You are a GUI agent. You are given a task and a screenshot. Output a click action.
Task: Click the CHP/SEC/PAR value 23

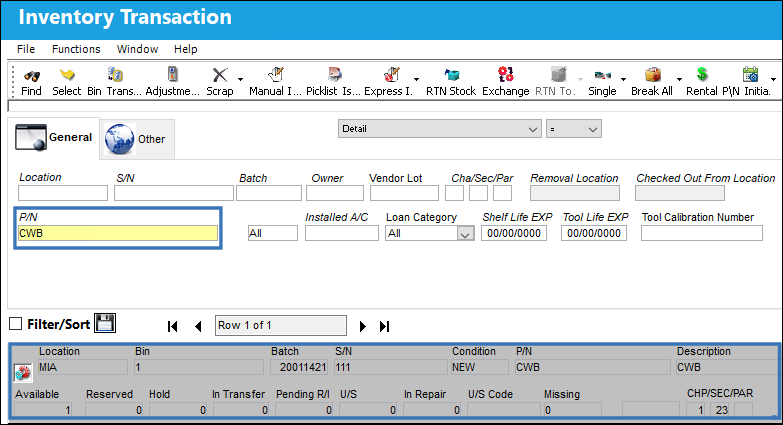pos(722,410)
